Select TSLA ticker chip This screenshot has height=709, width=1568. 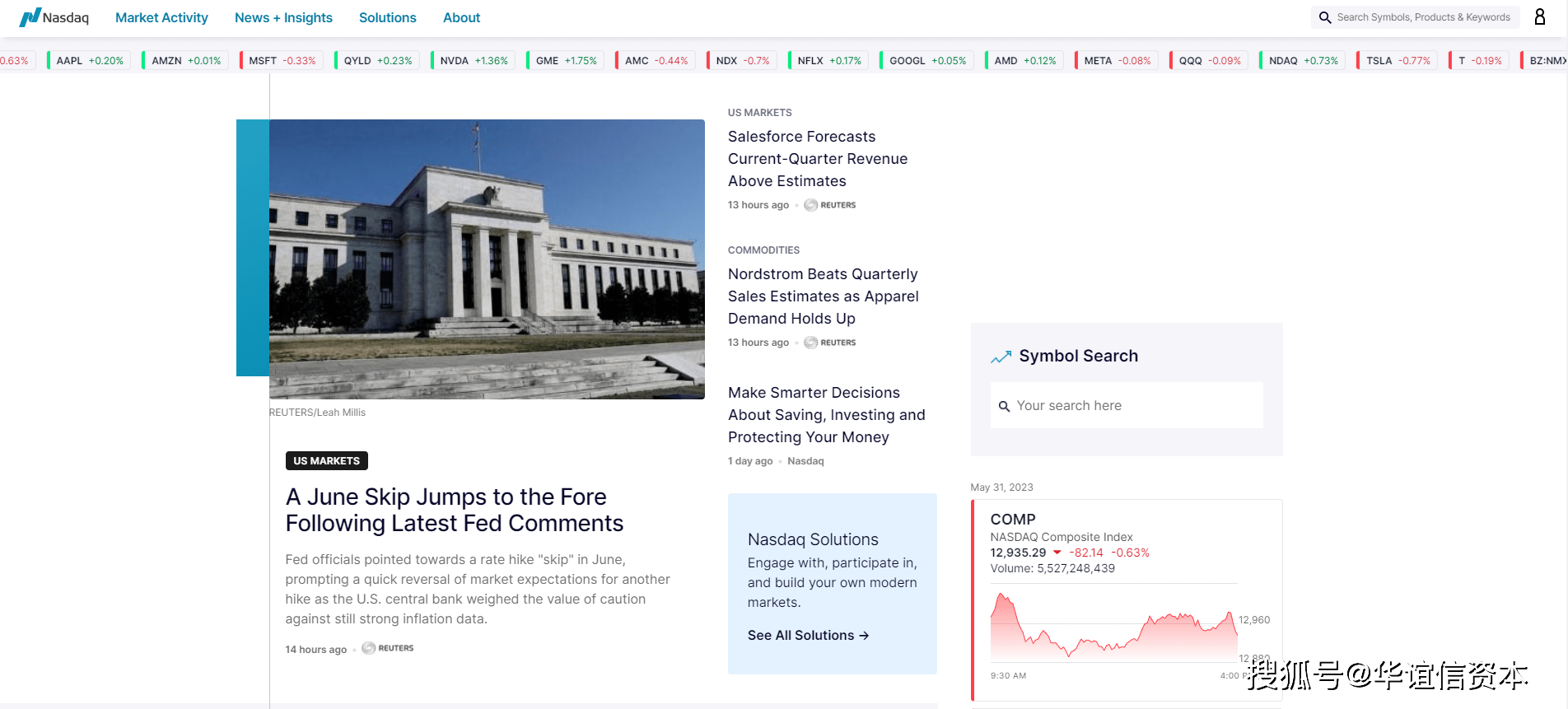pyautogui.click(x=1398, y=60)
